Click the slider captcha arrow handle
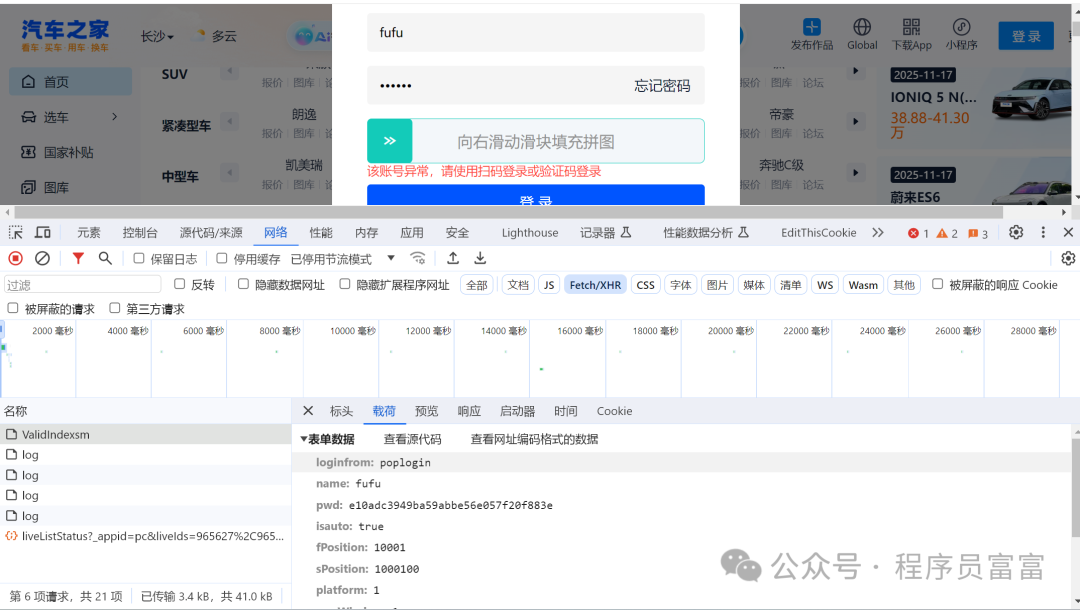 390,141
